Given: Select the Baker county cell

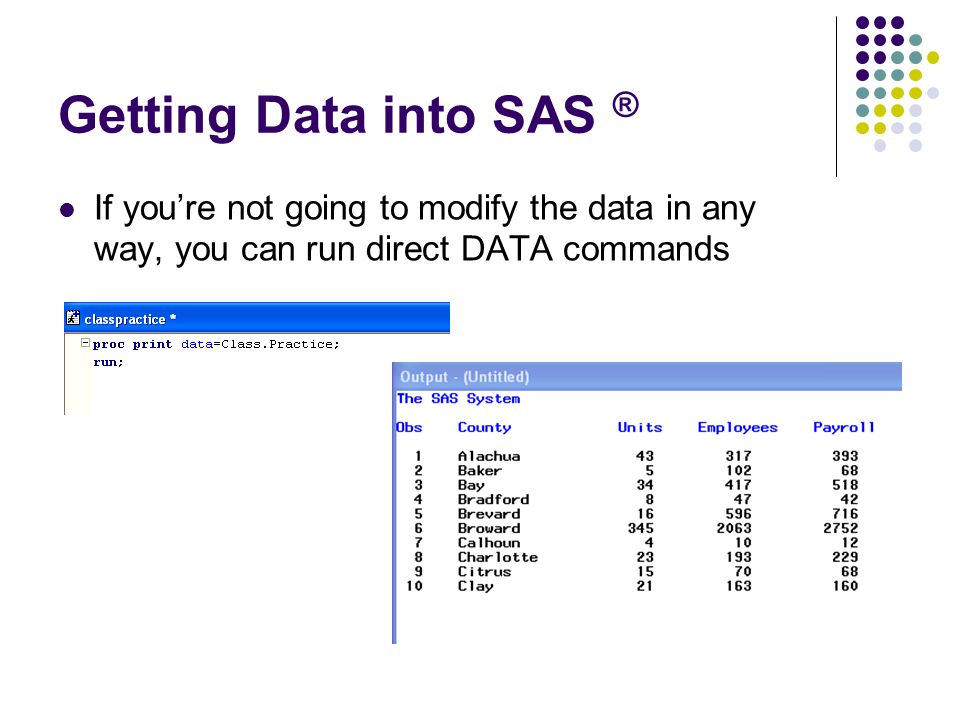Looking at the screenshot, I should pyautogui.click(x=480, y=471).
